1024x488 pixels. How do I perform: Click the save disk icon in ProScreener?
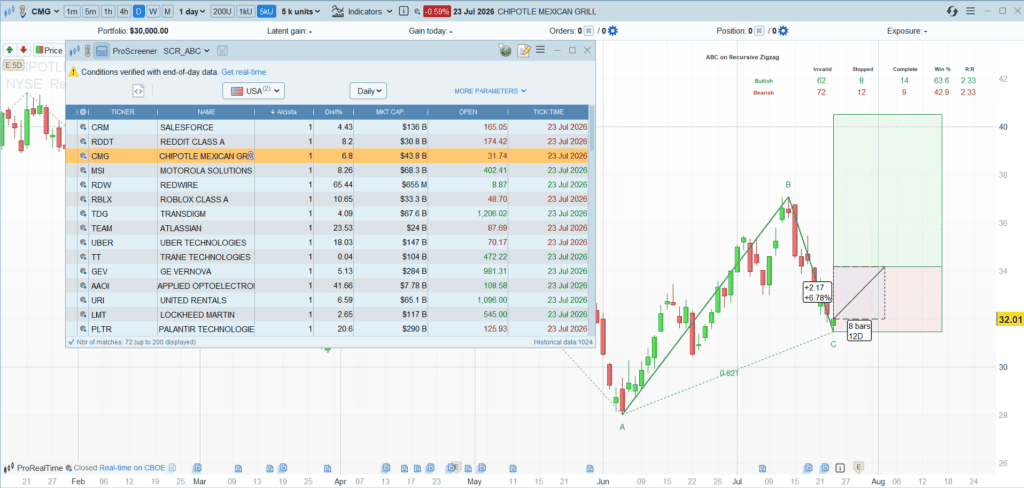click(221, 50)
